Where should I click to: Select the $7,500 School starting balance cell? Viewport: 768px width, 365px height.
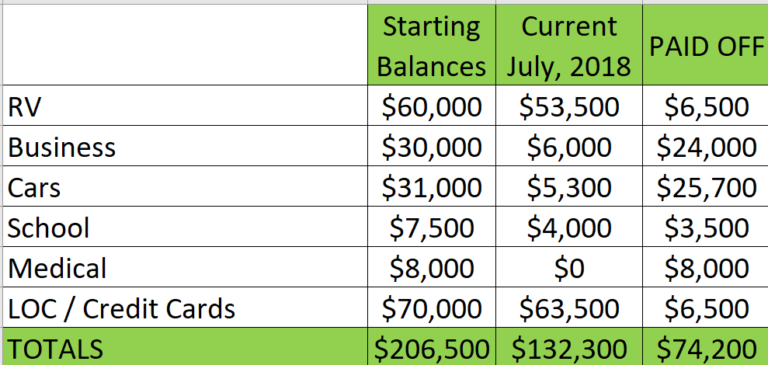pos(432,227)
